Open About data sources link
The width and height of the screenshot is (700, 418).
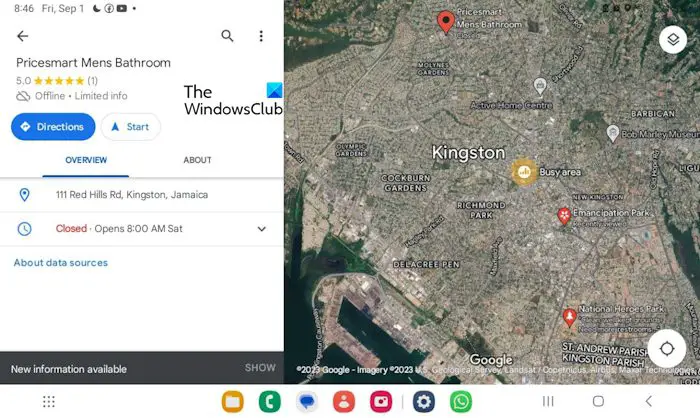tap(61, 263)
